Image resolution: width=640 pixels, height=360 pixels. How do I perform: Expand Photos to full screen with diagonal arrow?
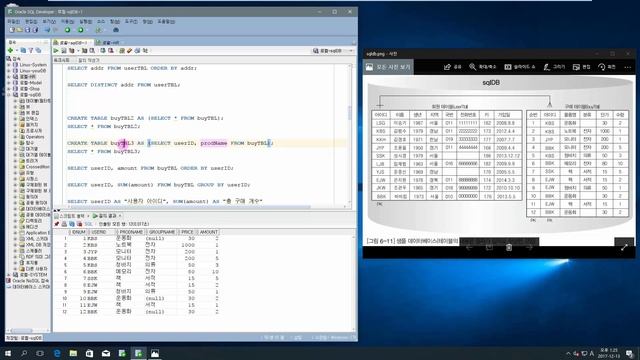coord(624,247)
